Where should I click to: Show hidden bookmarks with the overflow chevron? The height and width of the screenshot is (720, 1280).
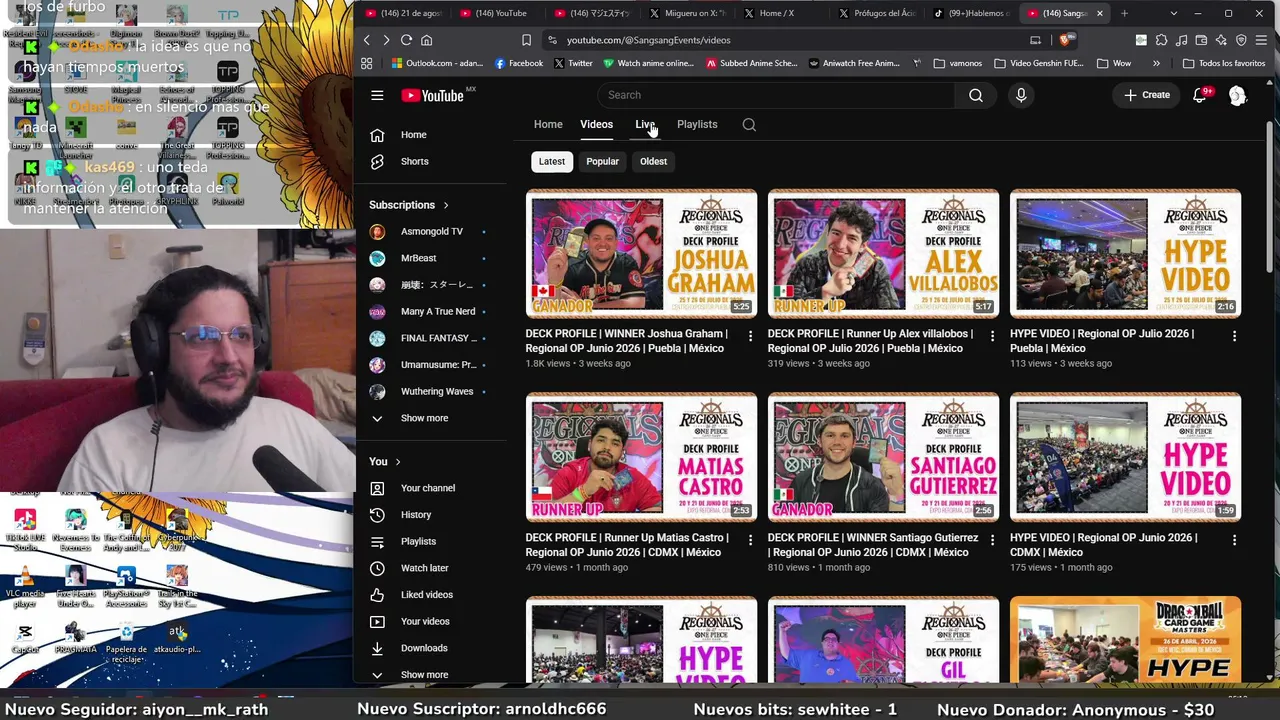tap(1156, 63)
